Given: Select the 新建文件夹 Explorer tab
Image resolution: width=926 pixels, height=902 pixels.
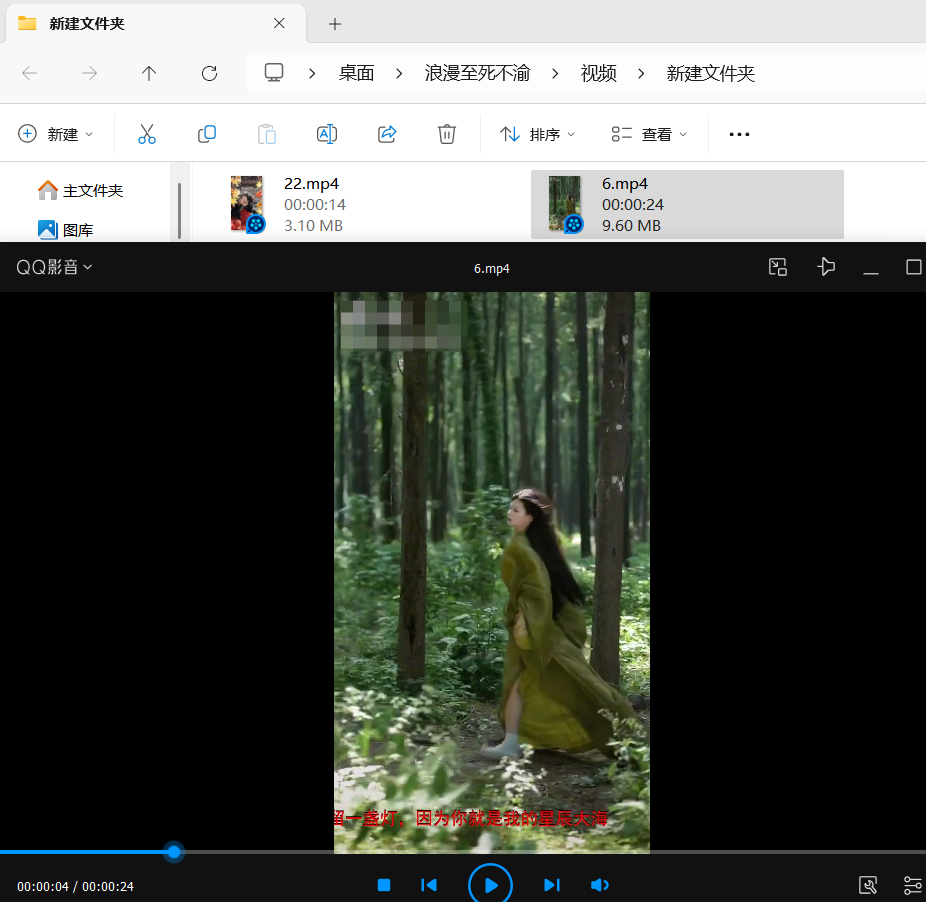Looking at the screenshot, I should point(156,24).
